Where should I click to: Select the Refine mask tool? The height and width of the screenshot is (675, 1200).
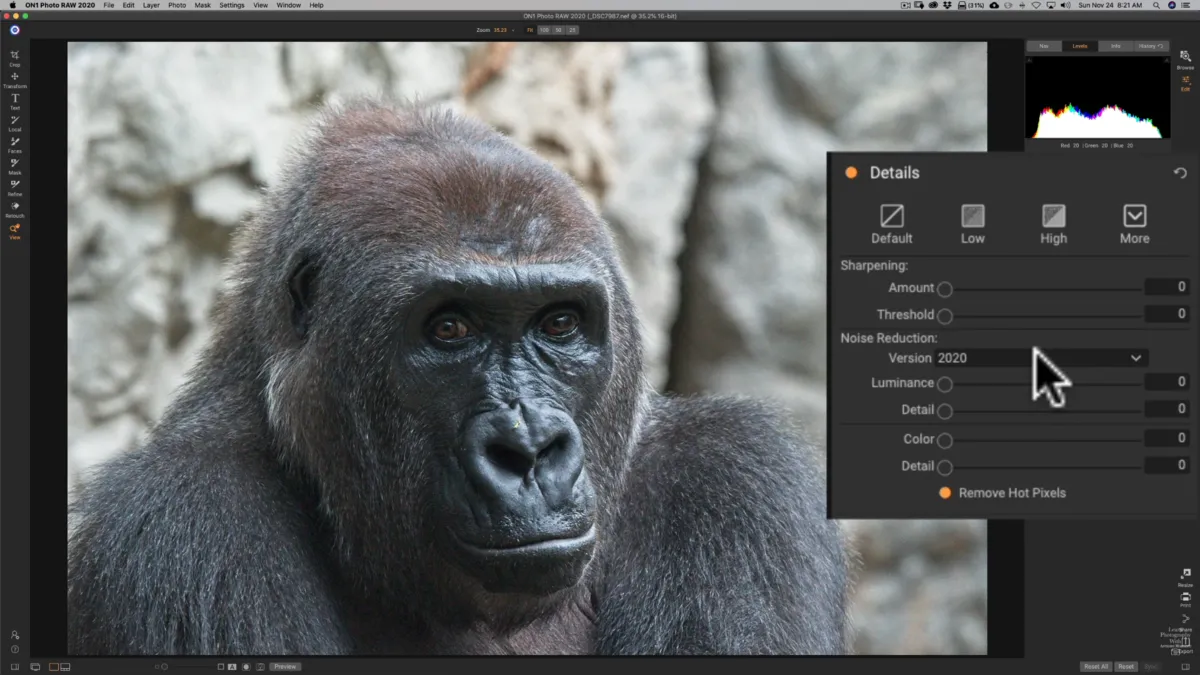tap(15, 186)
